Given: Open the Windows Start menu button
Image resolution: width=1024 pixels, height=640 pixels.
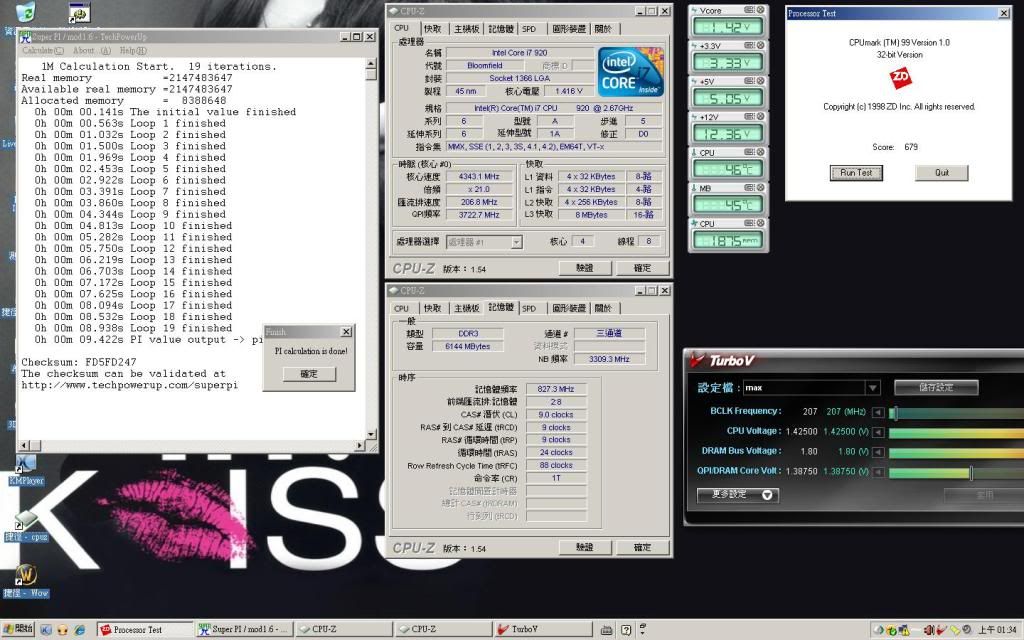Looking at the screenshot, I should coord(18,629).
